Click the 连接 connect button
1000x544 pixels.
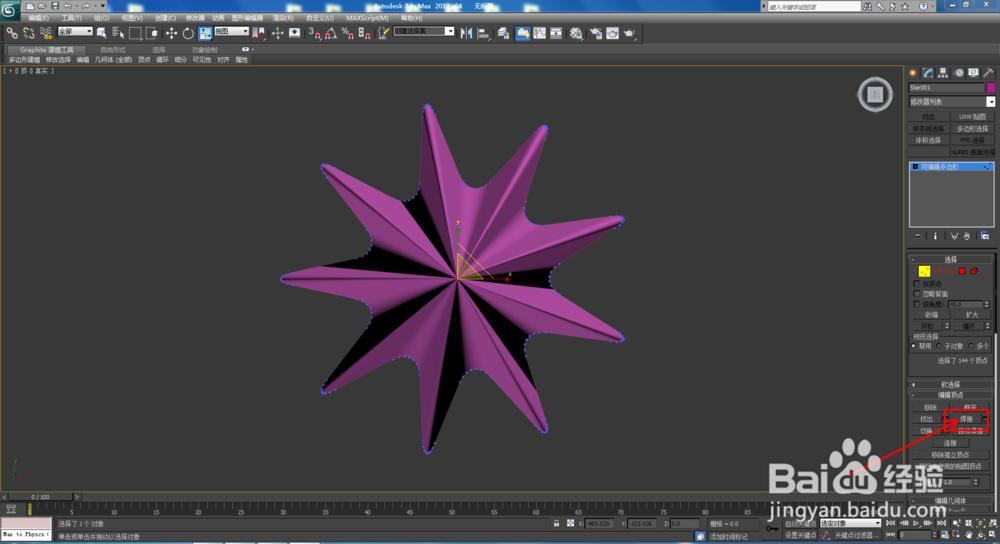[x=950, y=443]
